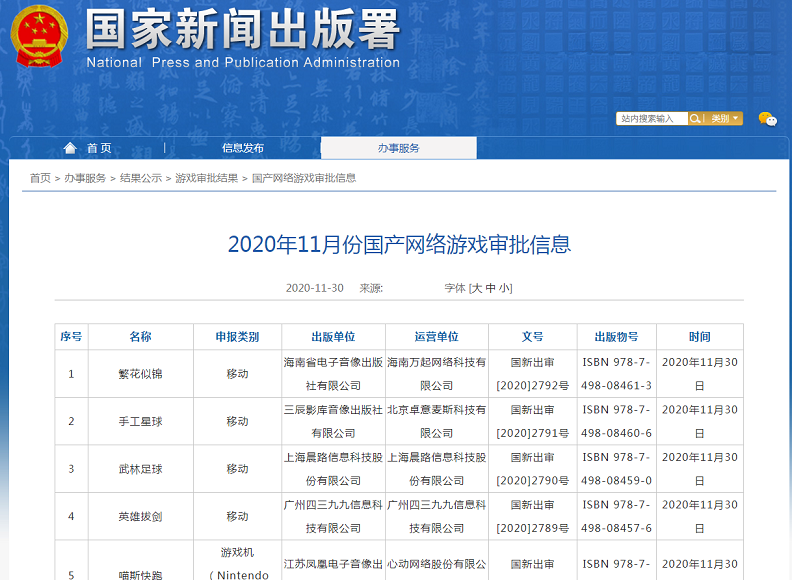Type in the 站内搜索输入 search box
This screenshot has width=792, height=580.
pyautogui.click(x=650, y=119)
